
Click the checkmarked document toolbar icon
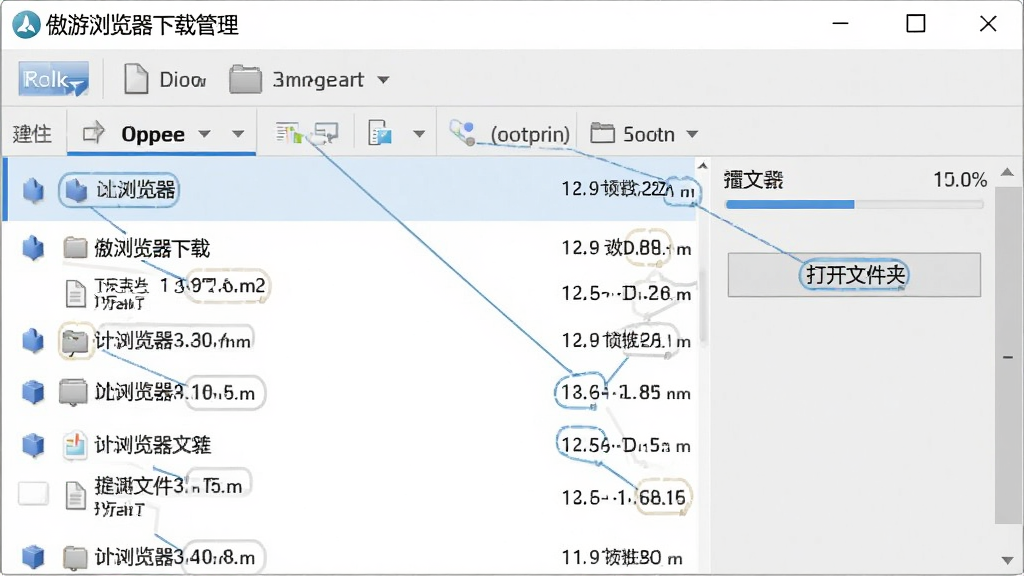pyautogui.click(x=379, y=133)
